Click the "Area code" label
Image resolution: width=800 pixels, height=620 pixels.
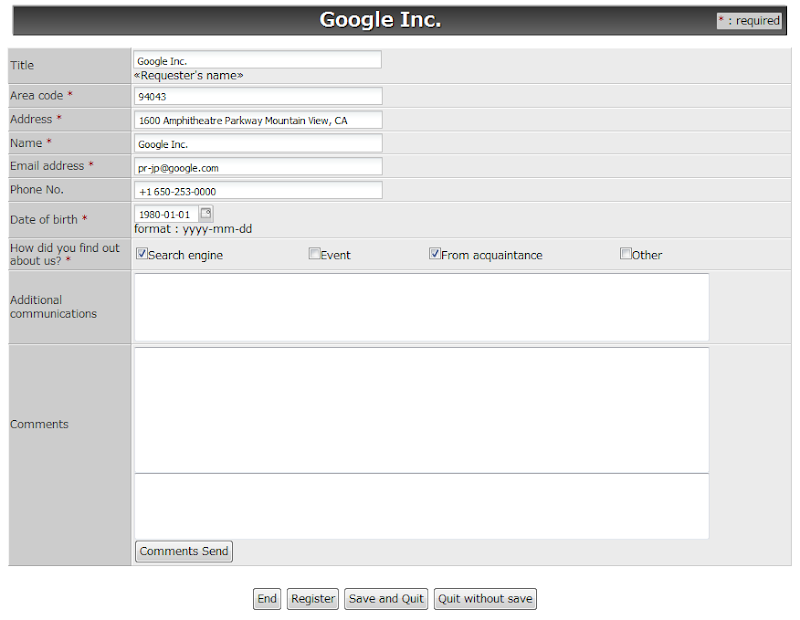36,95
